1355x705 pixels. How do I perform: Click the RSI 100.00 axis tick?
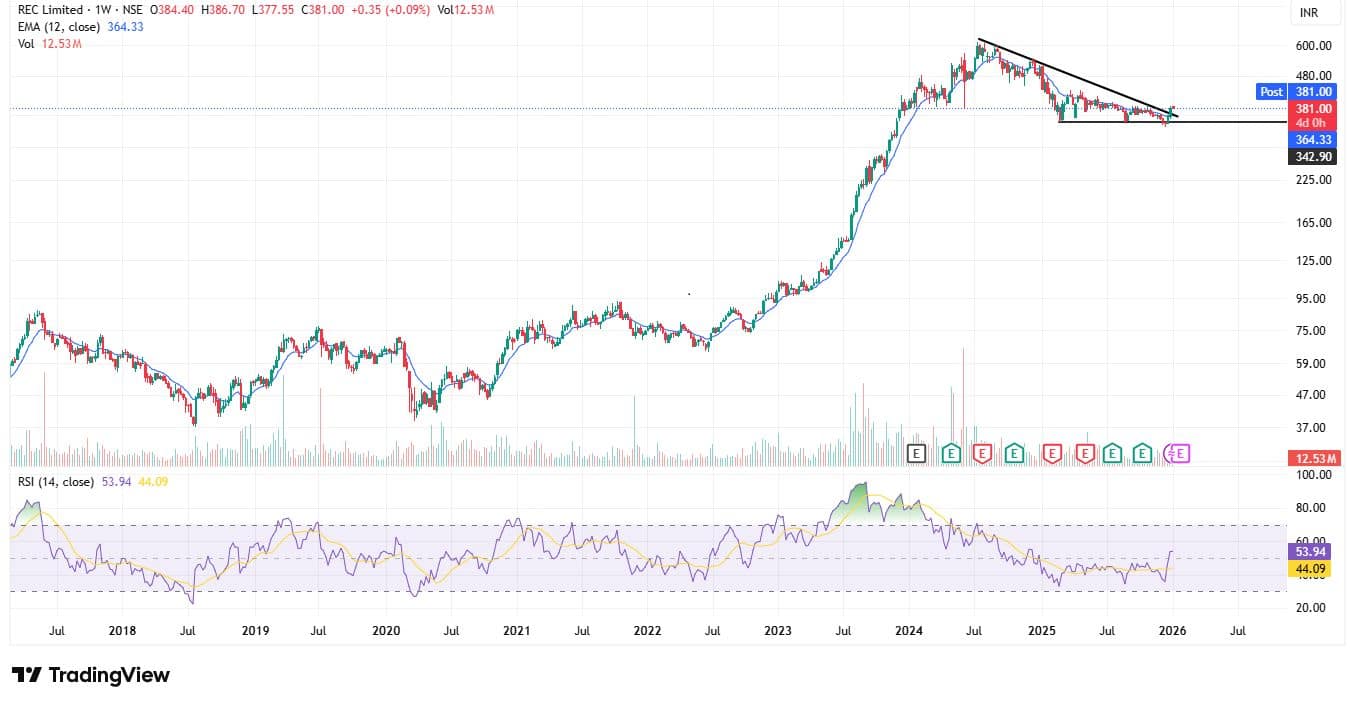(1313, 476)
